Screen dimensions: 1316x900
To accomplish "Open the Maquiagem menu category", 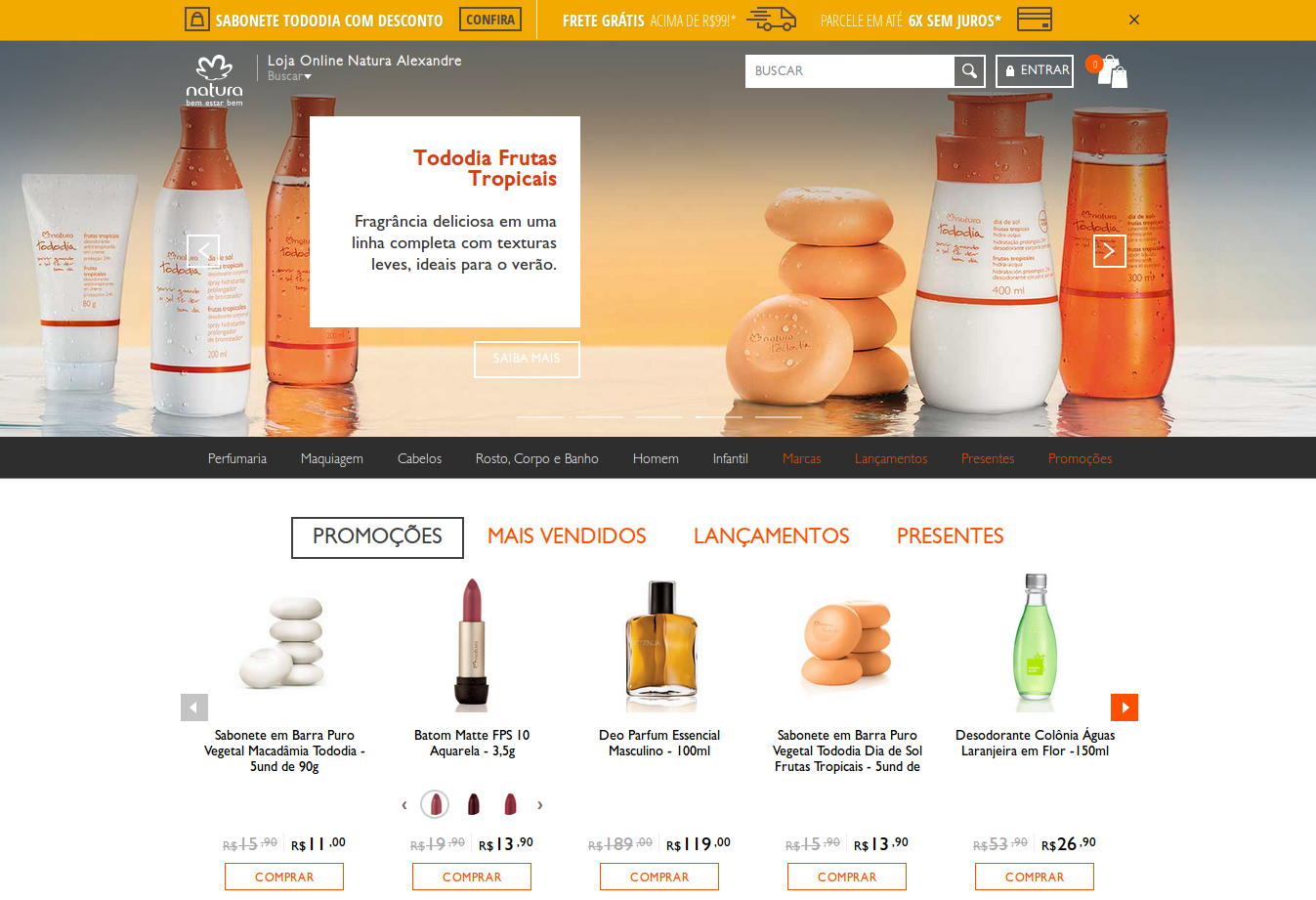I will [x=332, y=458].
